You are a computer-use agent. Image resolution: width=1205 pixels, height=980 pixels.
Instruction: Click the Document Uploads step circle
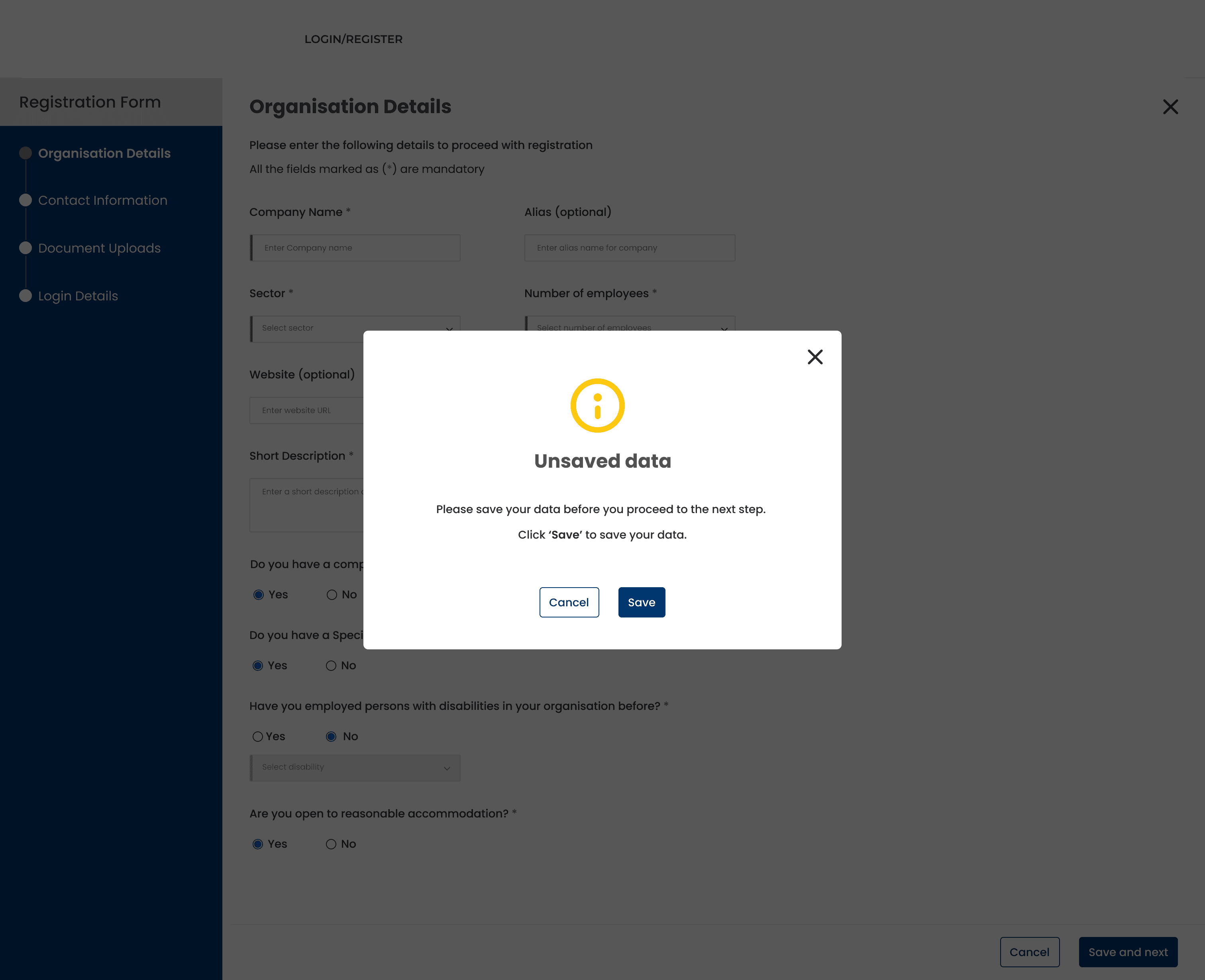26,248
